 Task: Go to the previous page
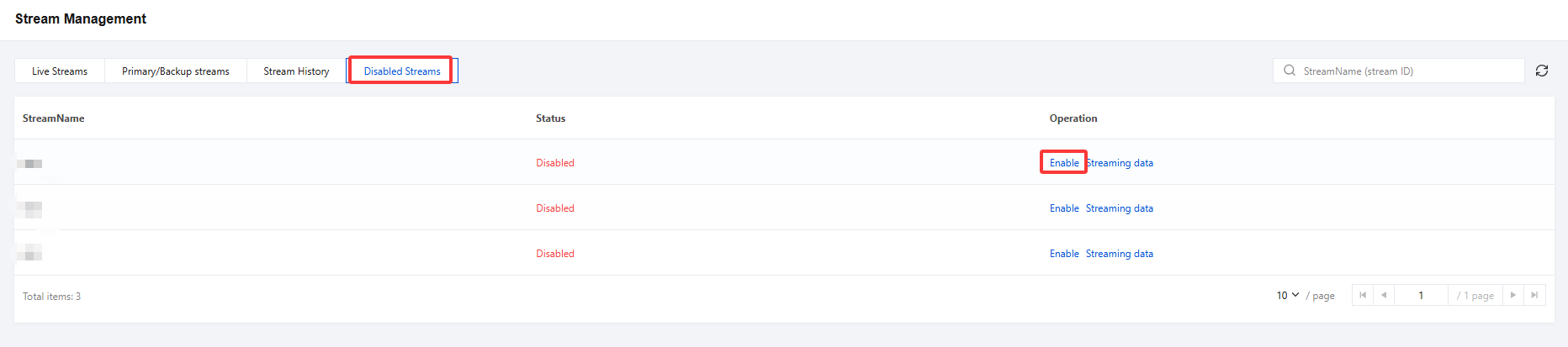tap(1384, 295)
